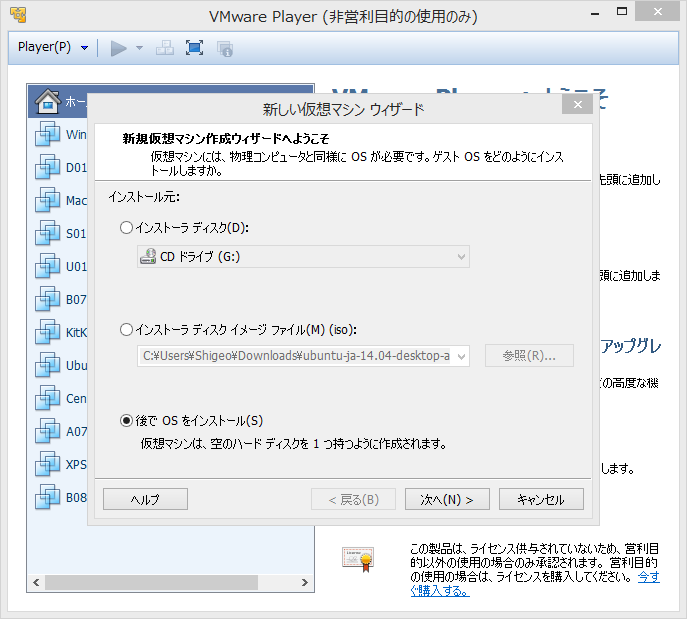687x619 pixels.
Task: Click the Unity mode toolbar icon
Action: pyautogui.click(x=225, y=49)
